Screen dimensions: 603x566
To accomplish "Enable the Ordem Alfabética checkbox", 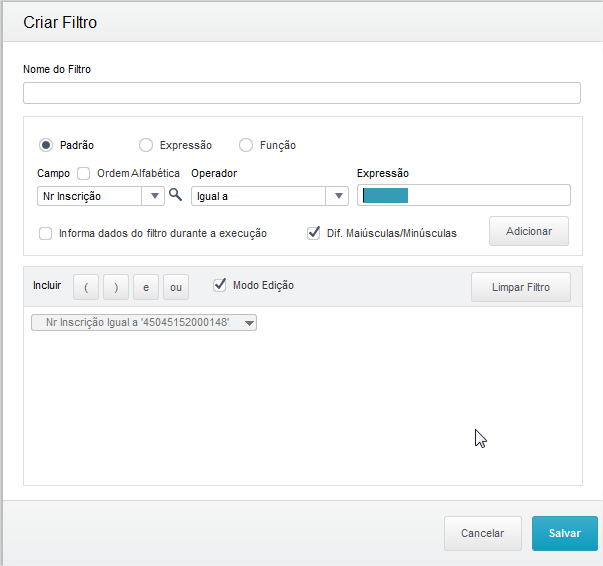I will point(84,173).
